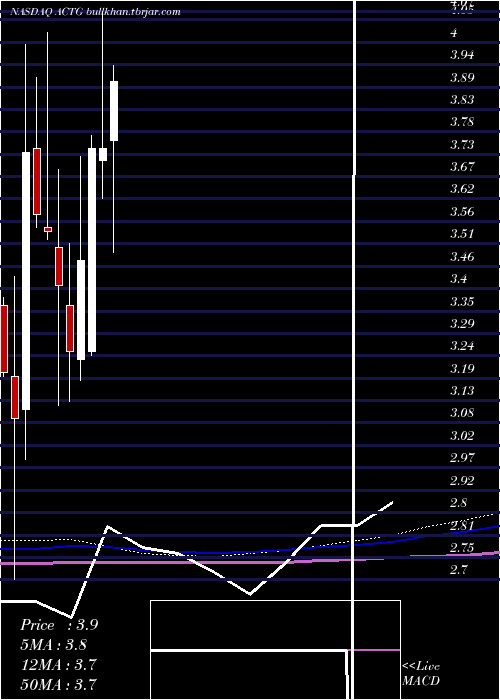Click the 3.94 price axis label

pyautogui.click(x=462, y=55)
